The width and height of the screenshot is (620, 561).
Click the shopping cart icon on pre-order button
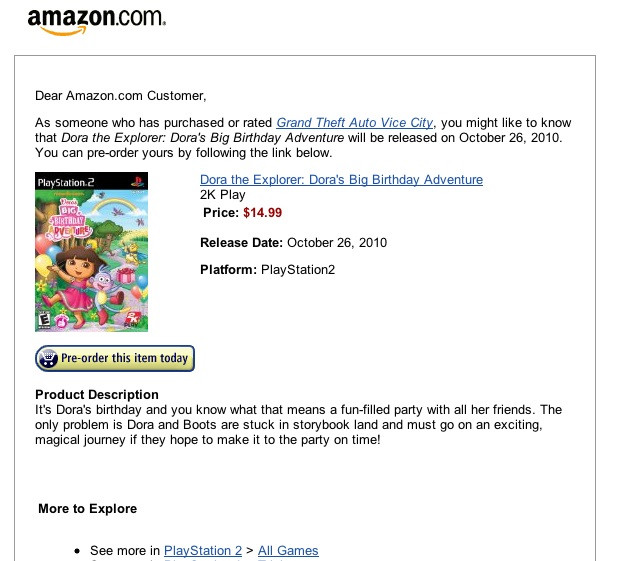tap(48, 358)
